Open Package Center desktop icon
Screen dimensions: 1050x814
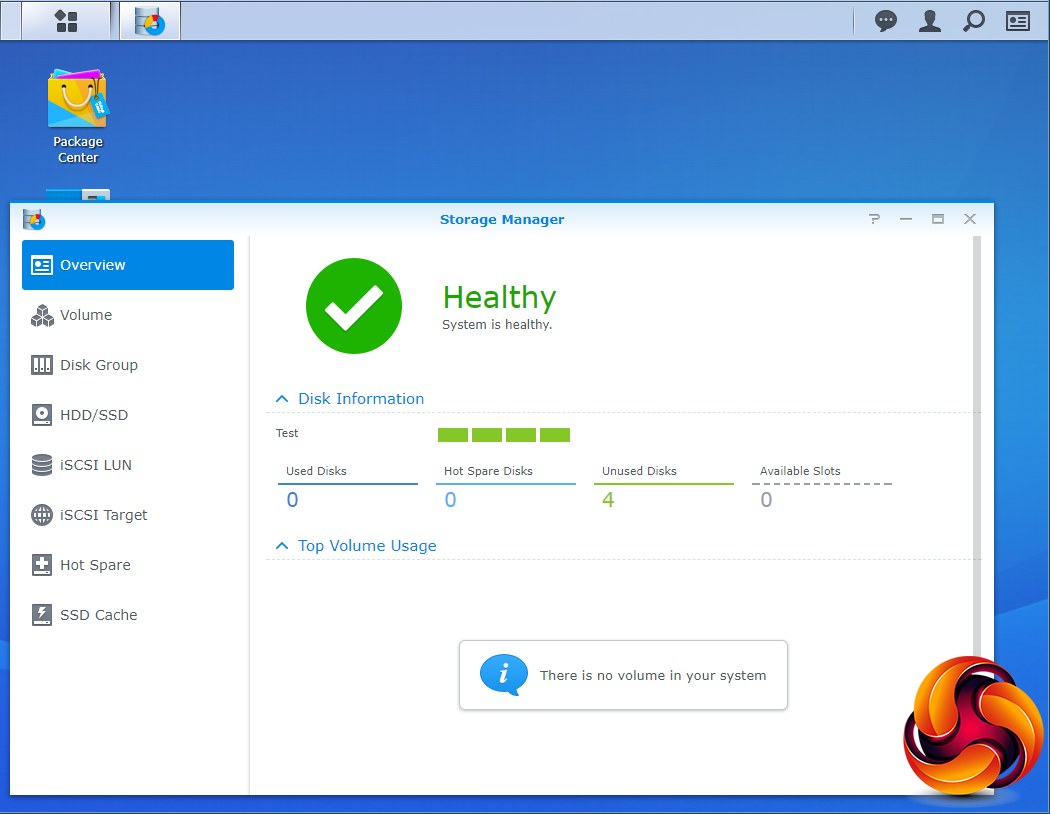(x=78, y=98)
